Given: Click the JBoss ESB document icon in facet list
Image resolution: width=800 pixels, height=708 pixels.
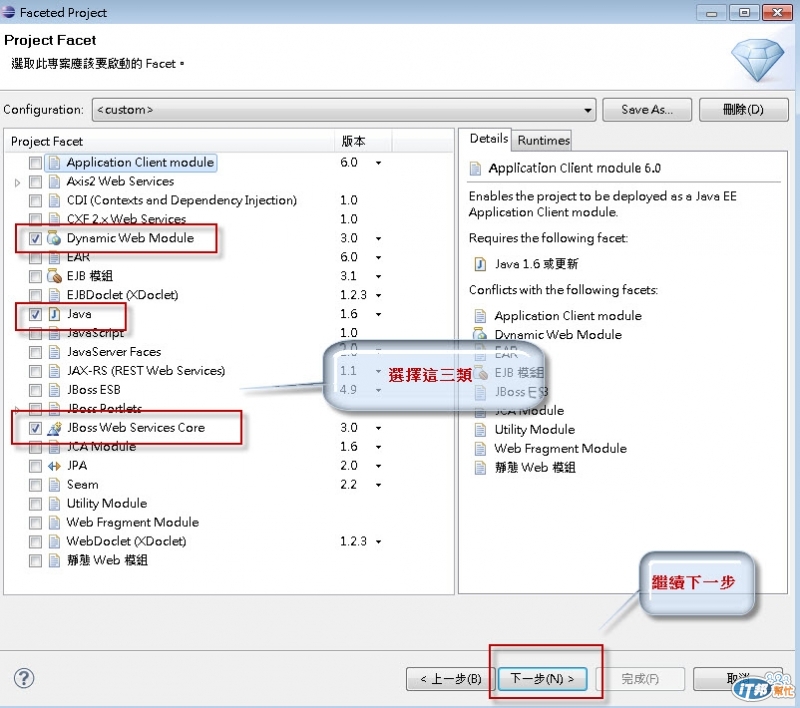Looking at the screenshot, I should click(54, 390).
